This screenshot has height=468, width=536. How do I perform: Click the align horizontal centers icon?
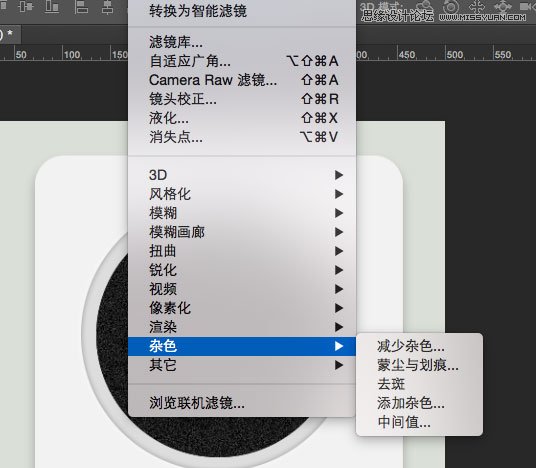[x=107, y=7]
